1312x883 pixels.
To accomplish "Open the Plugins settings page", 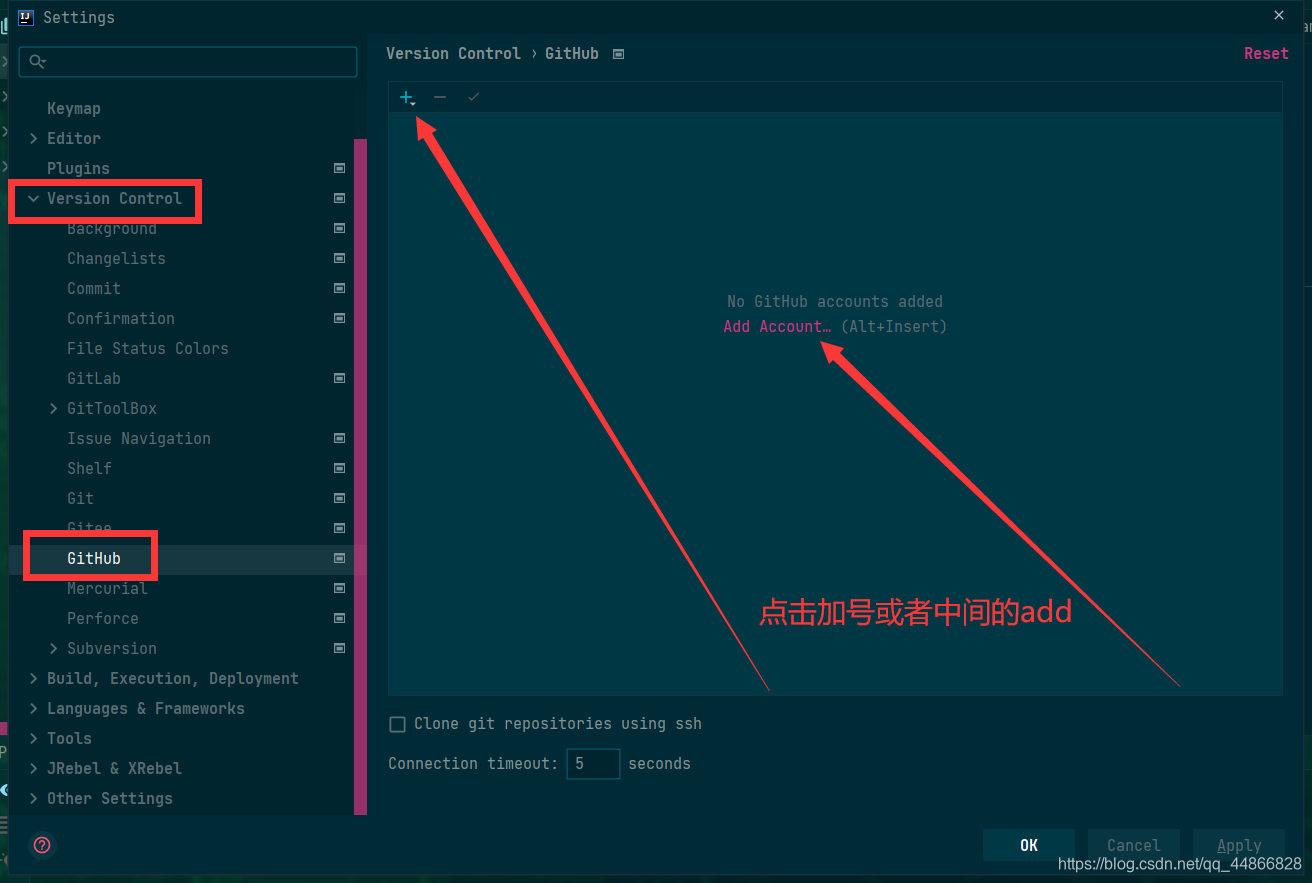I will [78, 168].
